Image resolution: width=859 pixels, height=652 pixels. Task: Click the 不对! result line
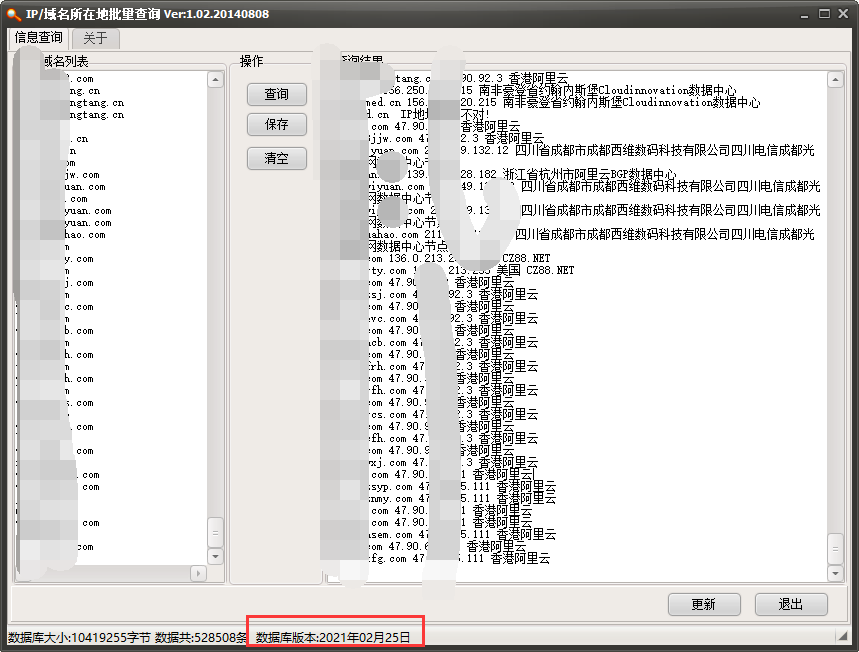coord(428,115)
